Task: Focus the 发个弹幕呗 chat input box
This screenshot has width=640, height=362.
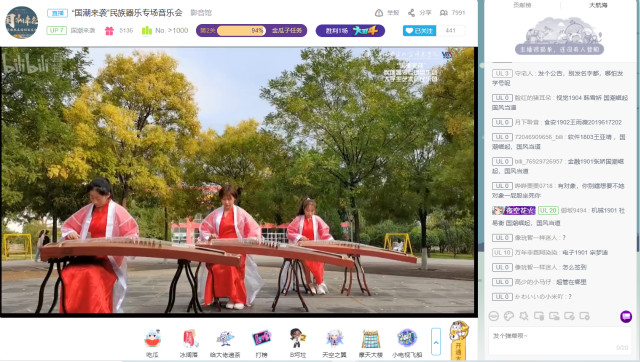Action: [560, 341]
